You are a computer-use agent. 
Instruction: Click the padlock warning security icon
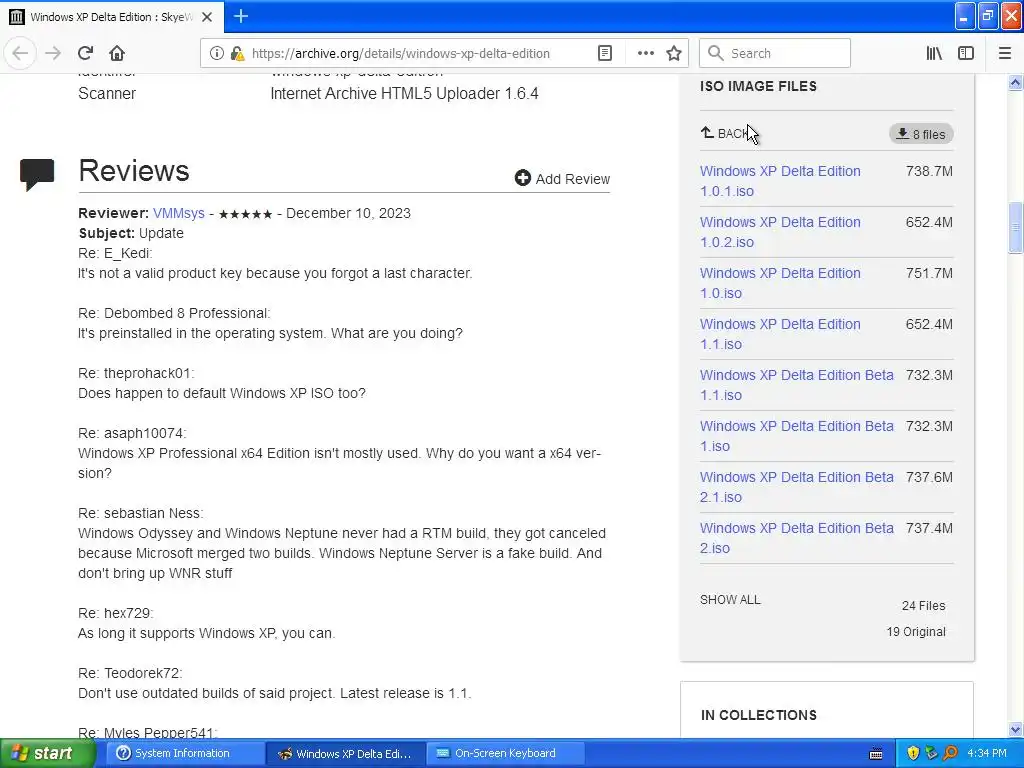point(238,54)
